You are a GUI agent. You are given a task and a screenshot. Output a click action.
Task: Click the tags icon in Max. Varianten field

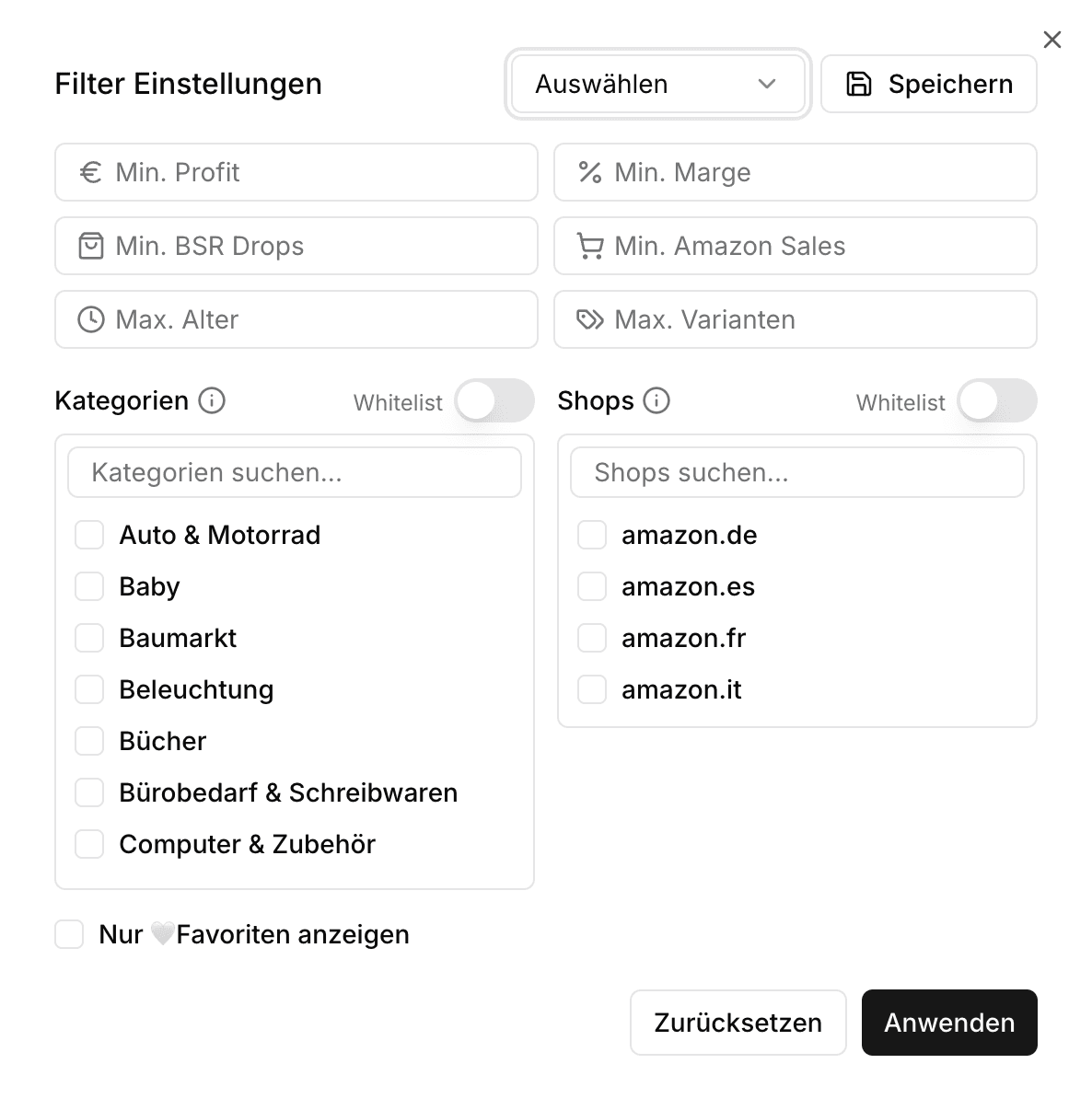point(590,319)
